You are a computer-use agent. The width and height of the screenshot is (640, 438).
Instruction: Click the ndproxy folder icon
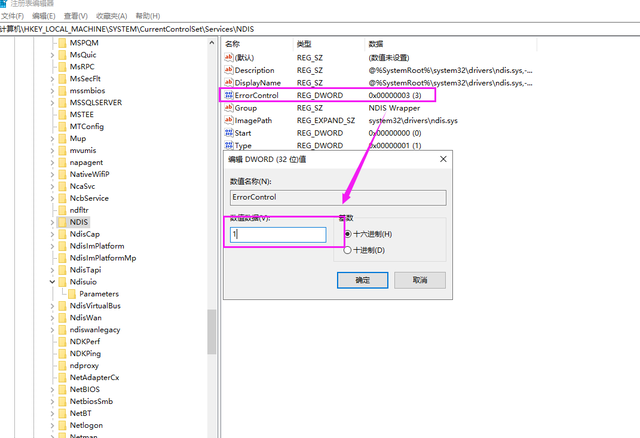click(62, 365)
